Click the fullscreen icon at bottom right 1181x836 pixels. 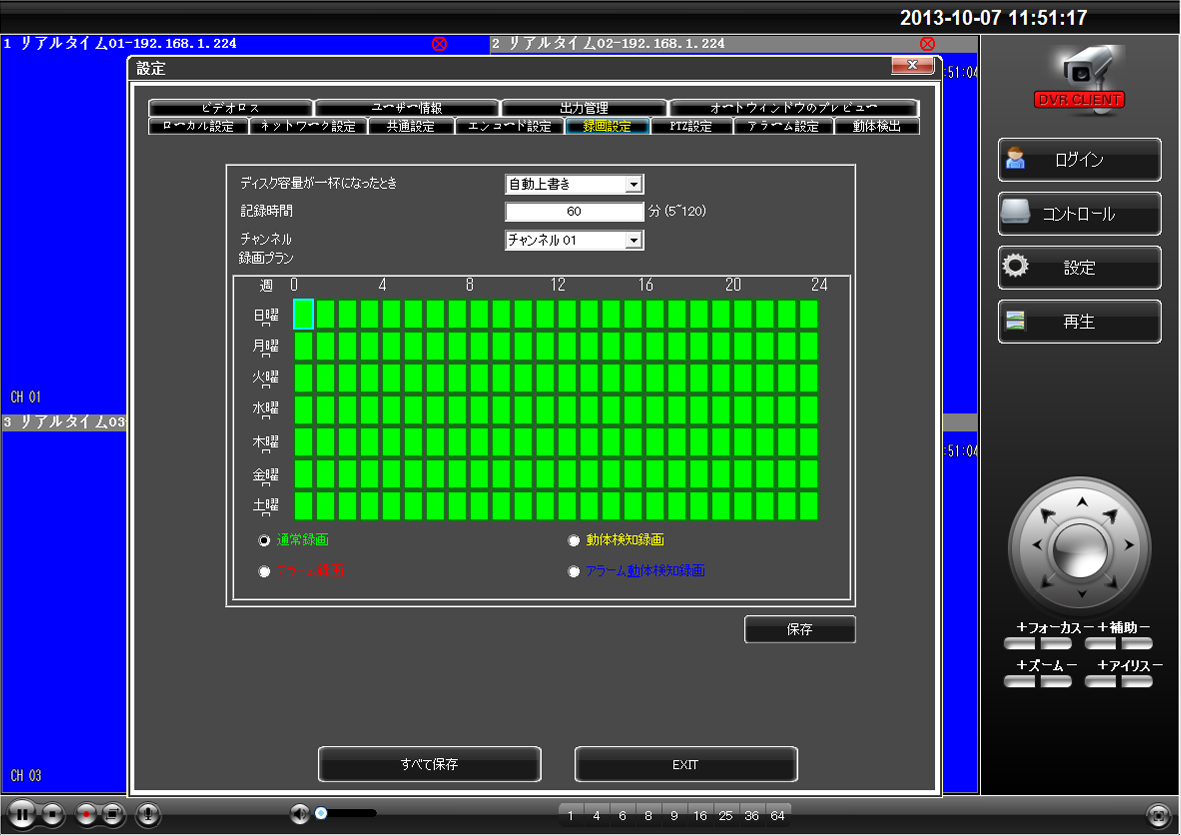[1157, 814]
